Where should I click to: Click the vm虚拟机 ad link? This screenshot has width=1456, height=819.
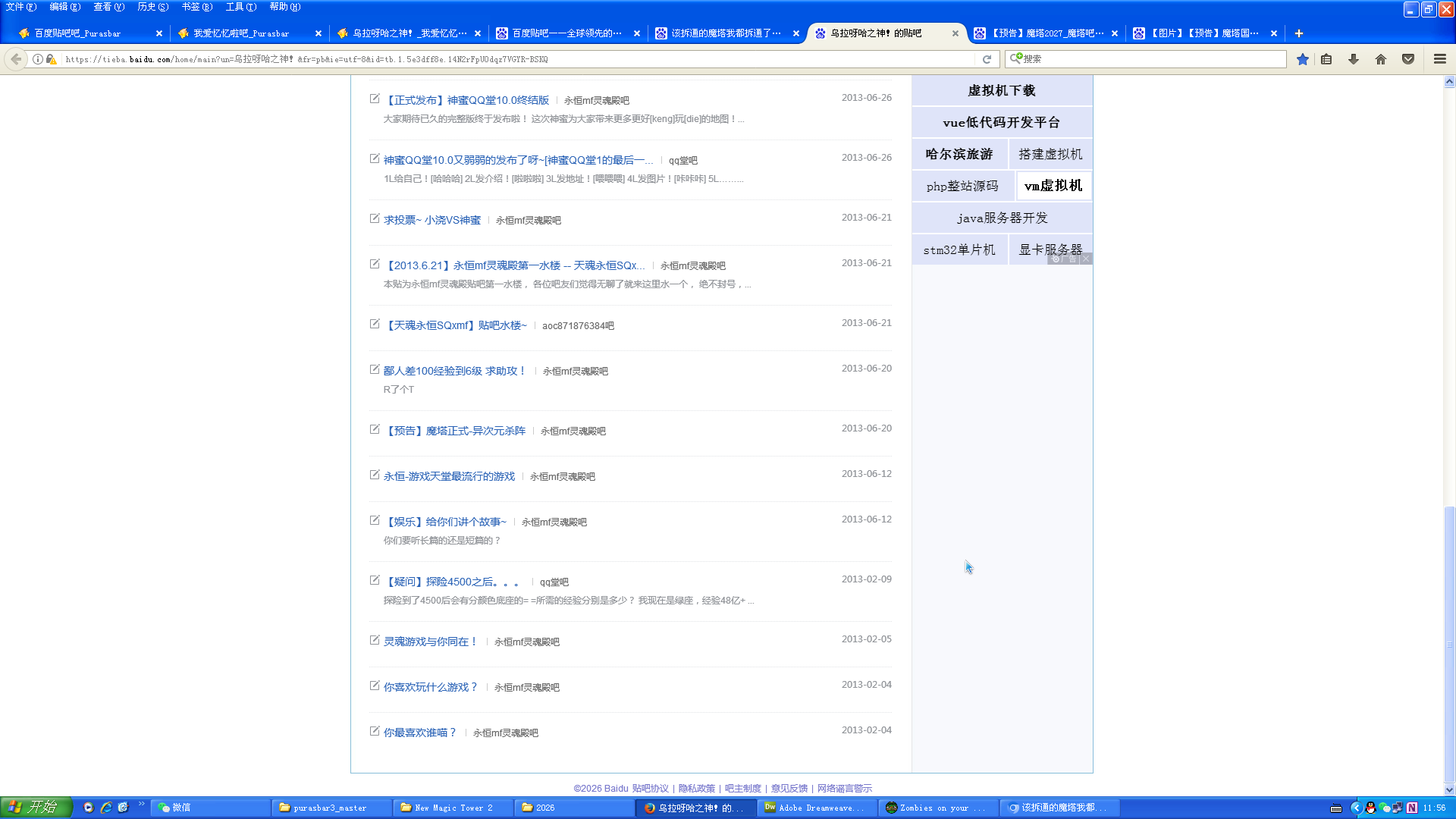[1053, 186]
